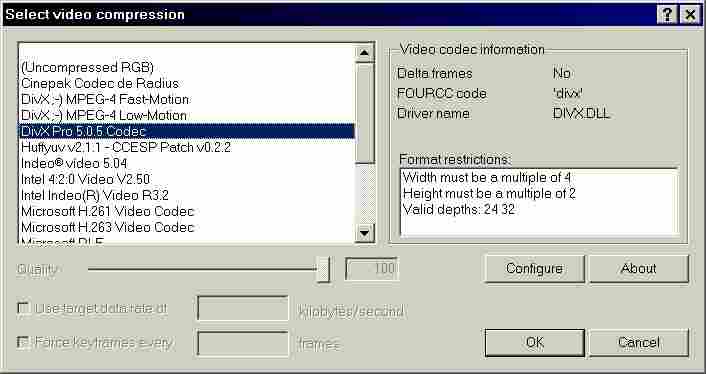Click the DIVX.DLL driver name value
The height and width of the screenshot is (374, 706).
pyautogui.click(x=581, y=113)
